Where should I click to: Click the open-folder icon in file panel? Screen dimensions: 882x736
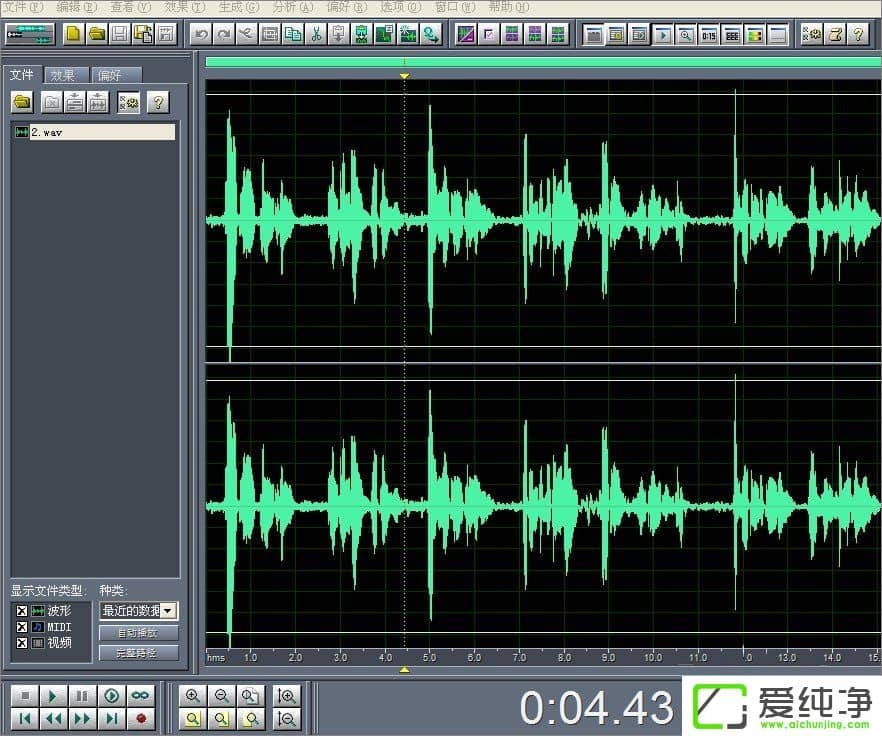click(x=22, y=102)
